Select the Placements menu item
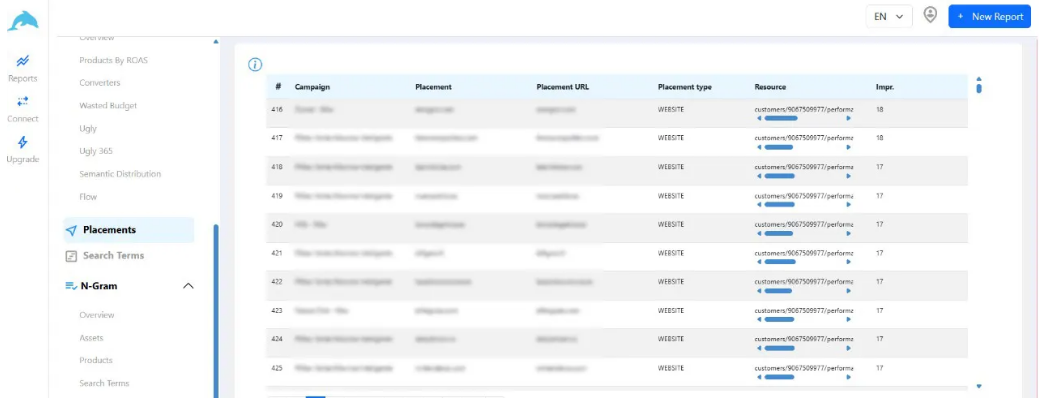1039x412 pixels. point(129,230)
